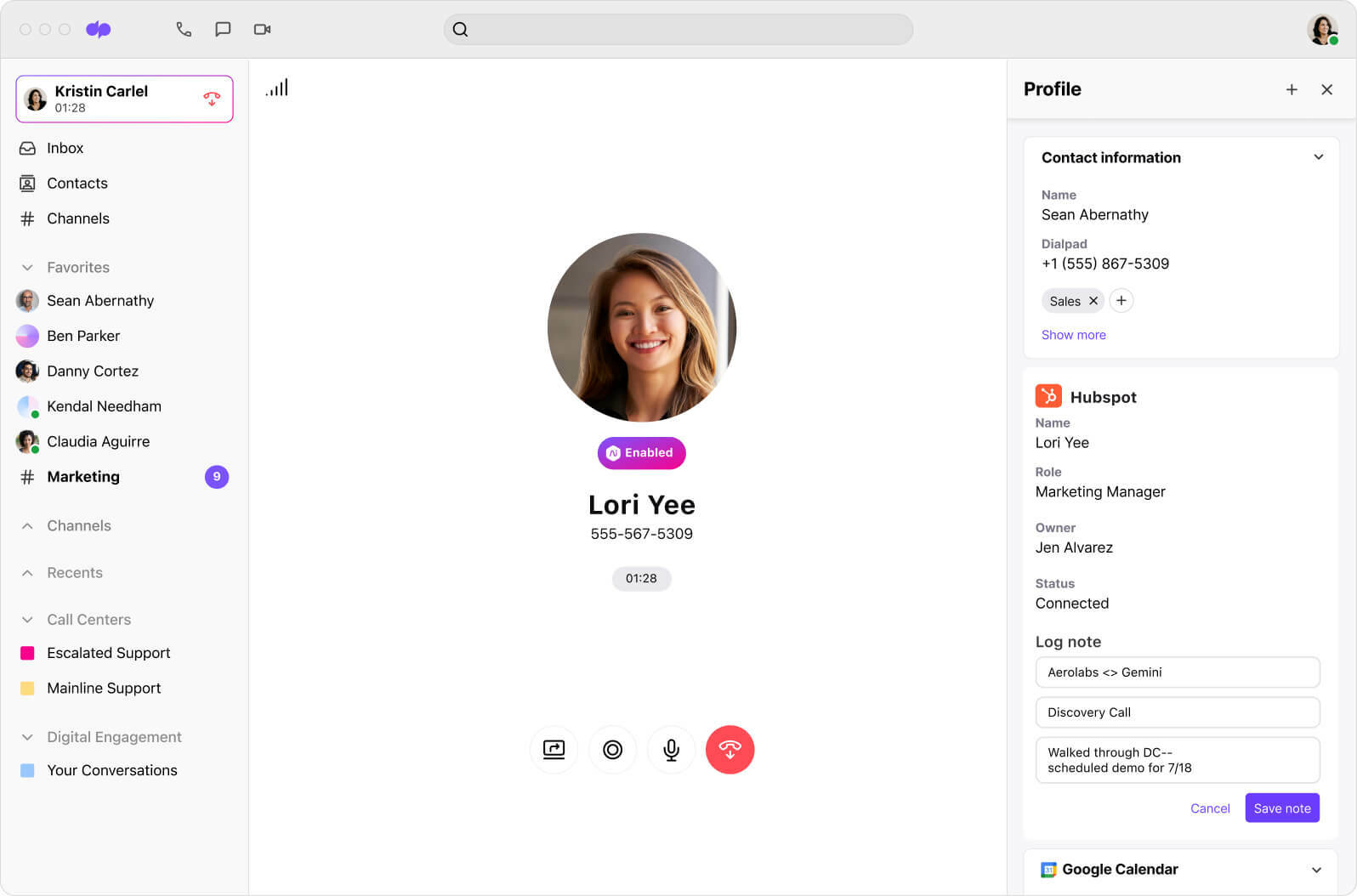Open the Inbox
The width and height of the screenshot is (1357, 896).
click(x=124, y=148)
